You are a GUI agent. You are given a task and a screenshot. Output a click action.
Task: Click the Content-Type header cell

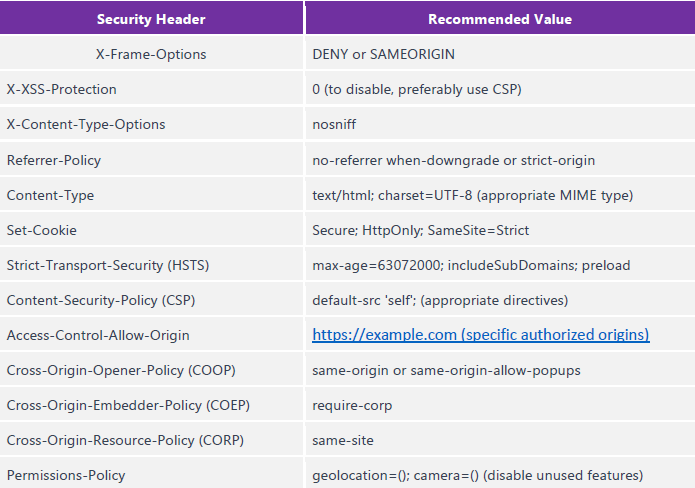[48, 195]
